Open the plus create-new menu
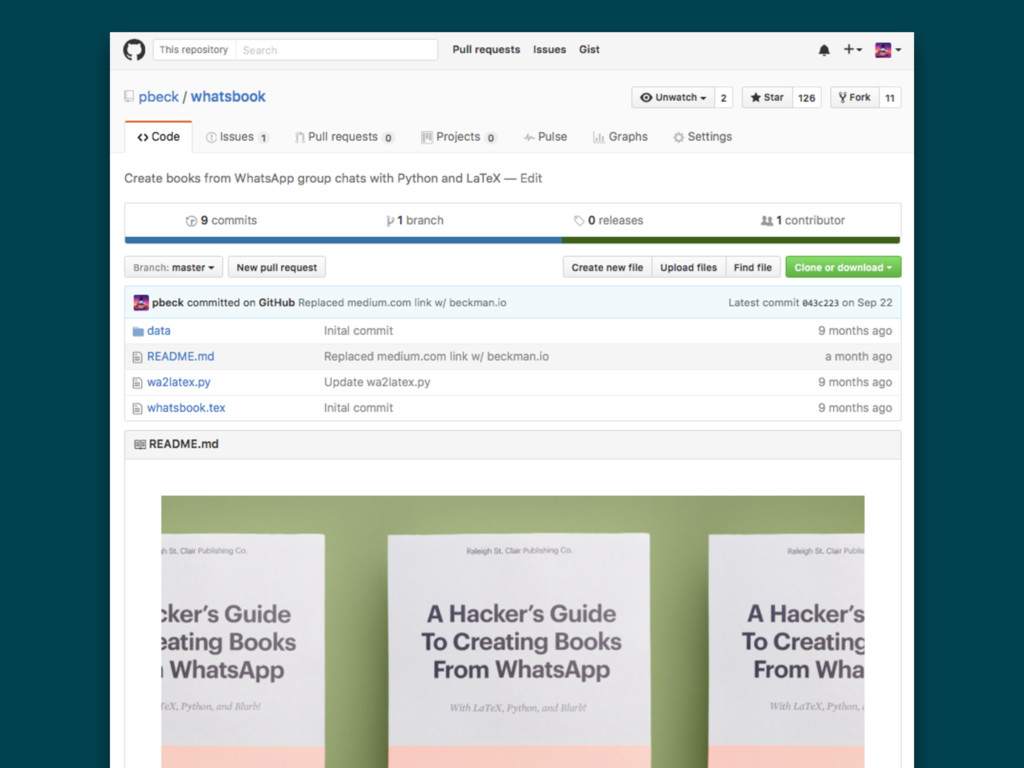The height and width of the screenshot is (768, 1024). pyautogui.click(x=852, y=49)
